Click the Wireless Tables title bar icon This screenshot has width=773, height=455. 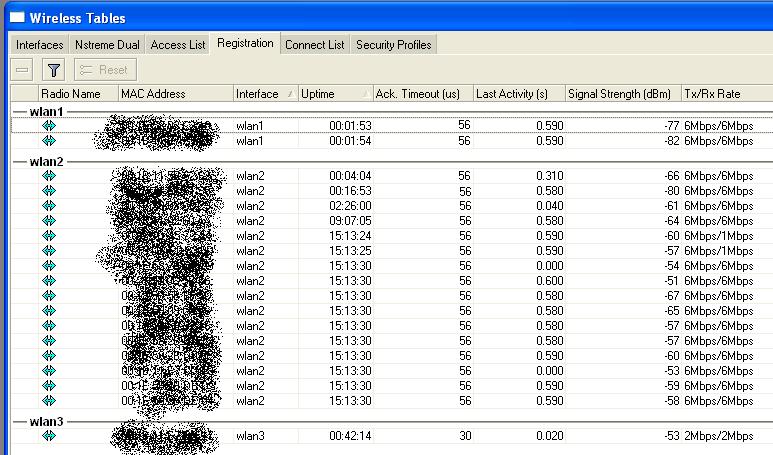point(17,18)
